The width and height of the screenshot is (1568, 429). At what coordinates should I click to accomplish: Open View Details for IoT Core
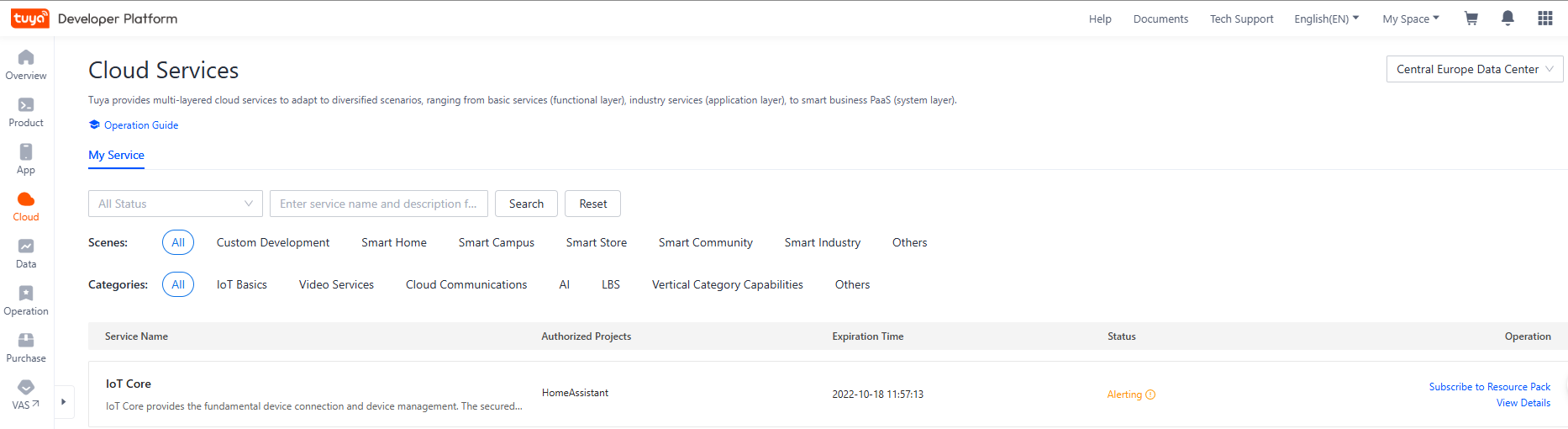(1523, 403)
